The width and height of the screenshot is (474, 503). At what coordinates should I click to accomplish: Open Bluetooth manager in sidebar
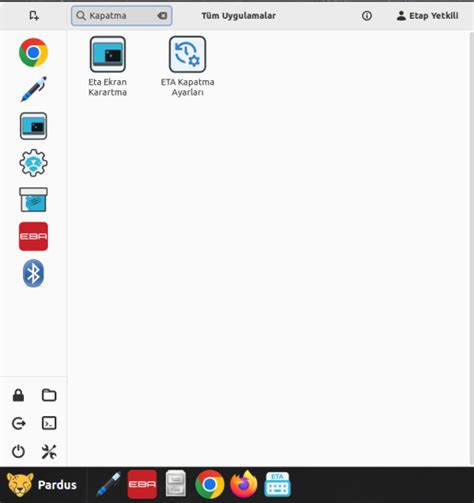coord(33,273)
